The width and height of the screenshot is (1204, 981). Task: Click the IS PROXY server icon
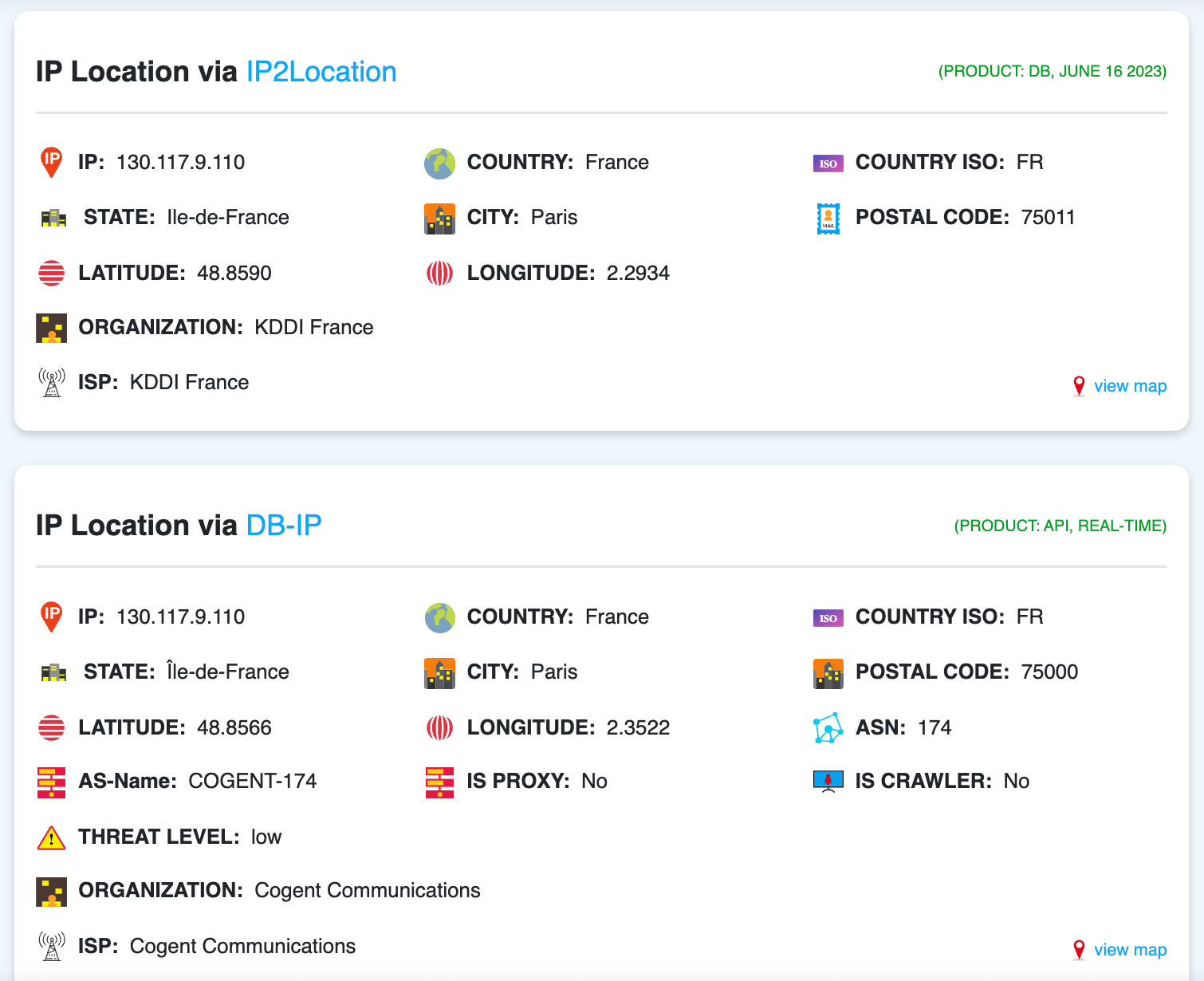439,782
